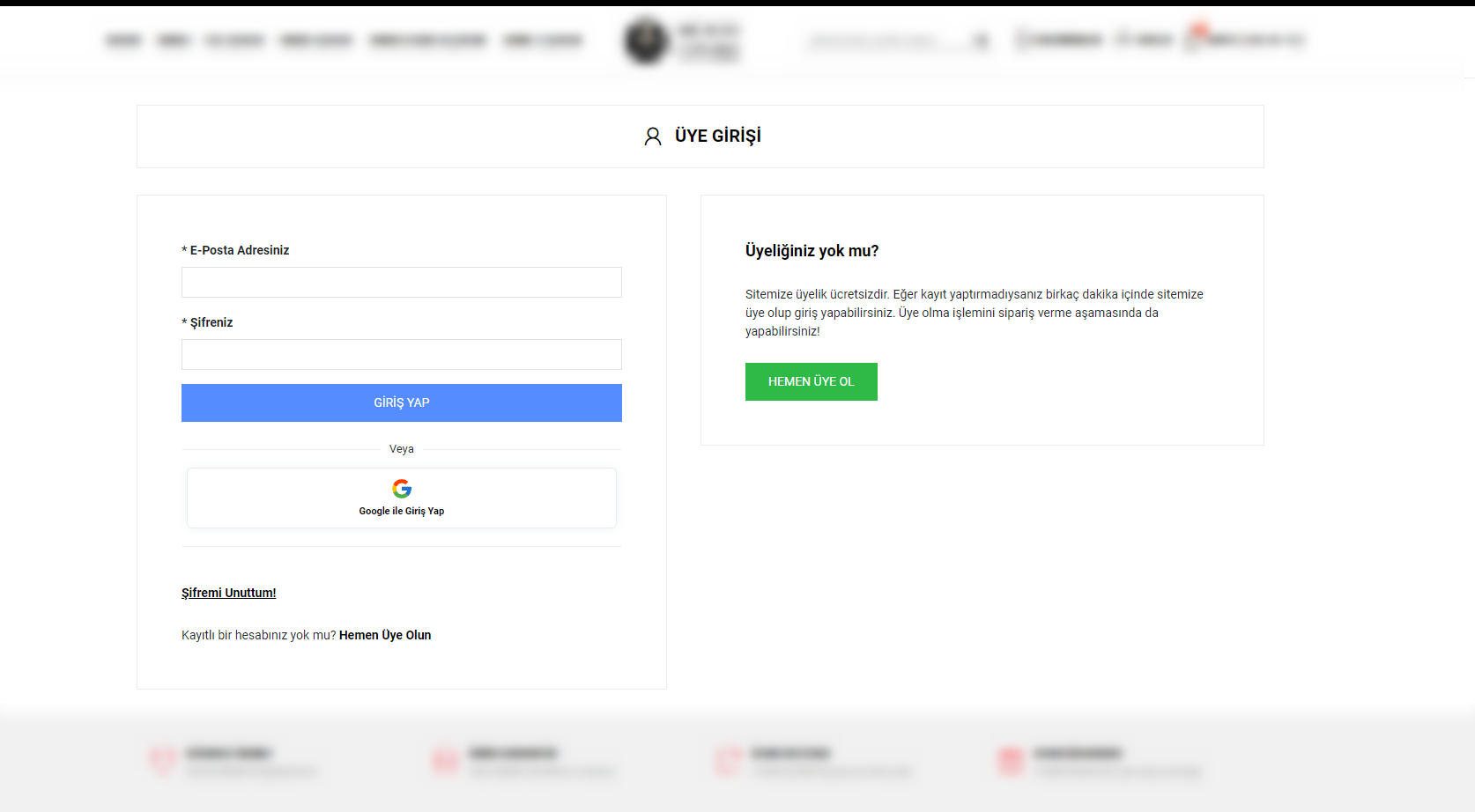Choose the 'Google ile Giriş Yap' sign-in text
1475x812 pixels.
point(402,511)
